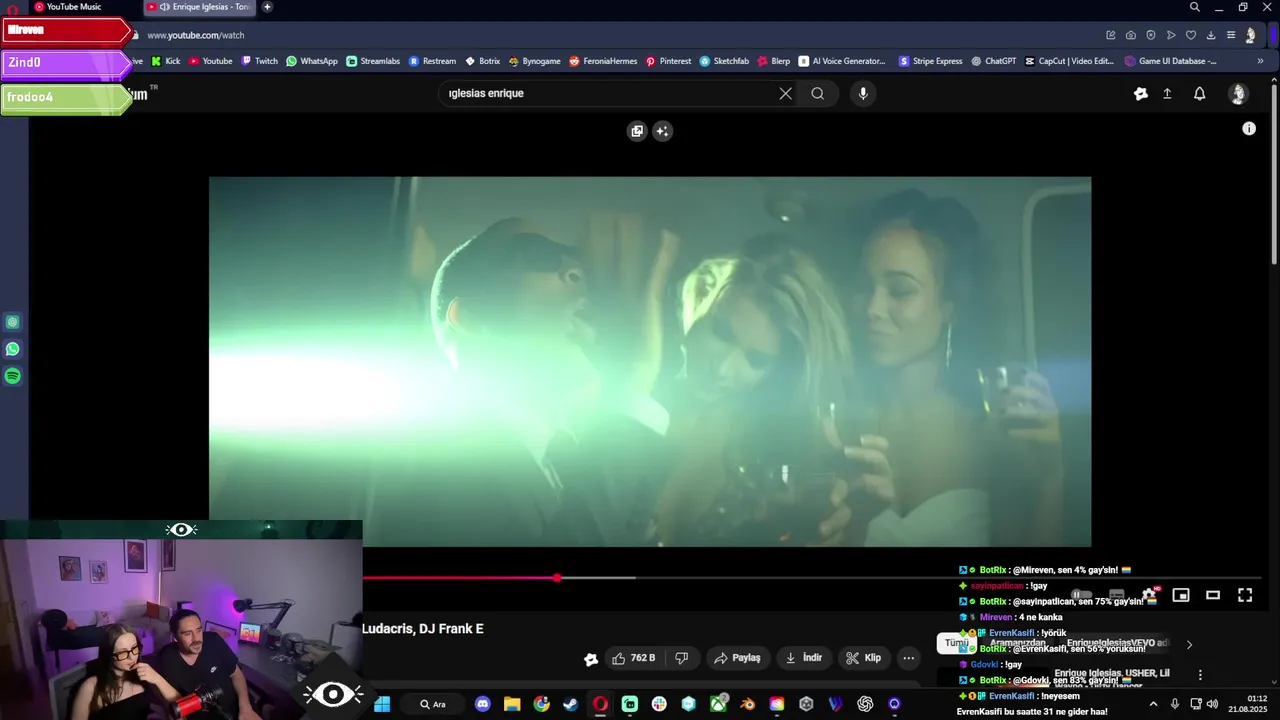Switch to miniplayer mode
The height and width of the screenshot is (720, 1280).
(x=1181, y=595)
